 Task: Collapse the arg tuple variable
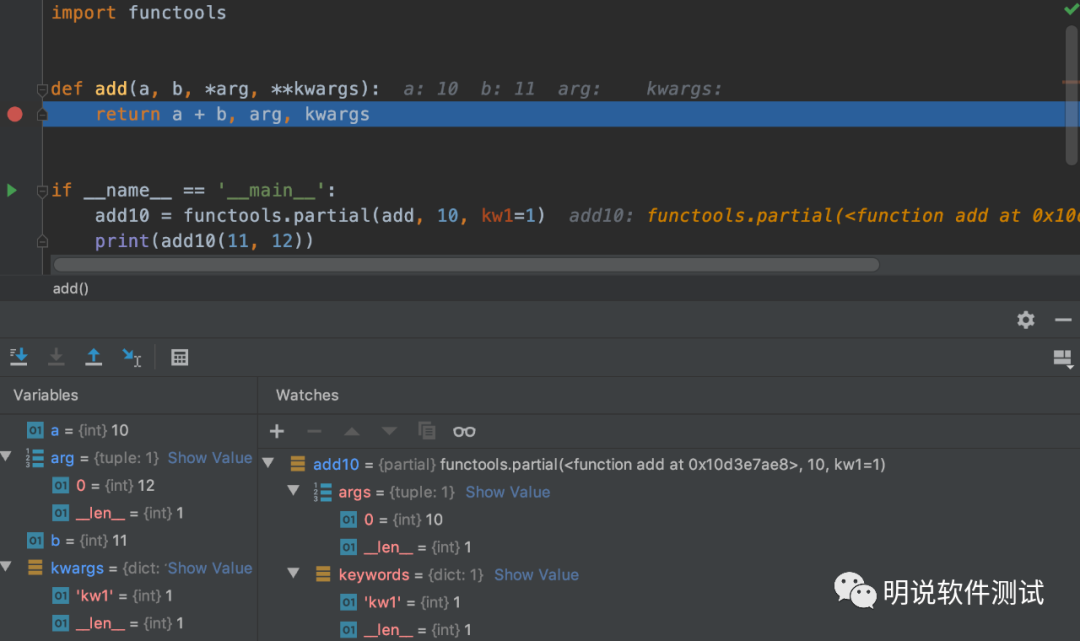(6, 456)
